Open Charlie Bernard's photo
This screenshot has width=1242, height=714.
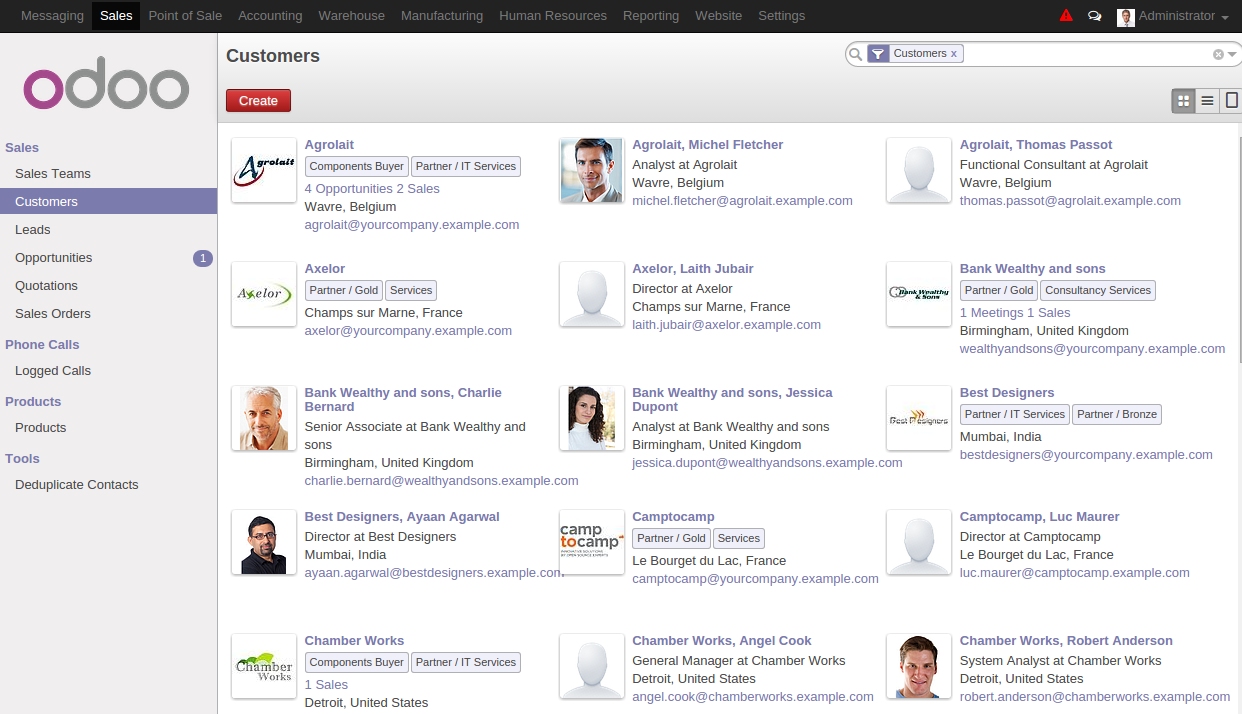264,418
